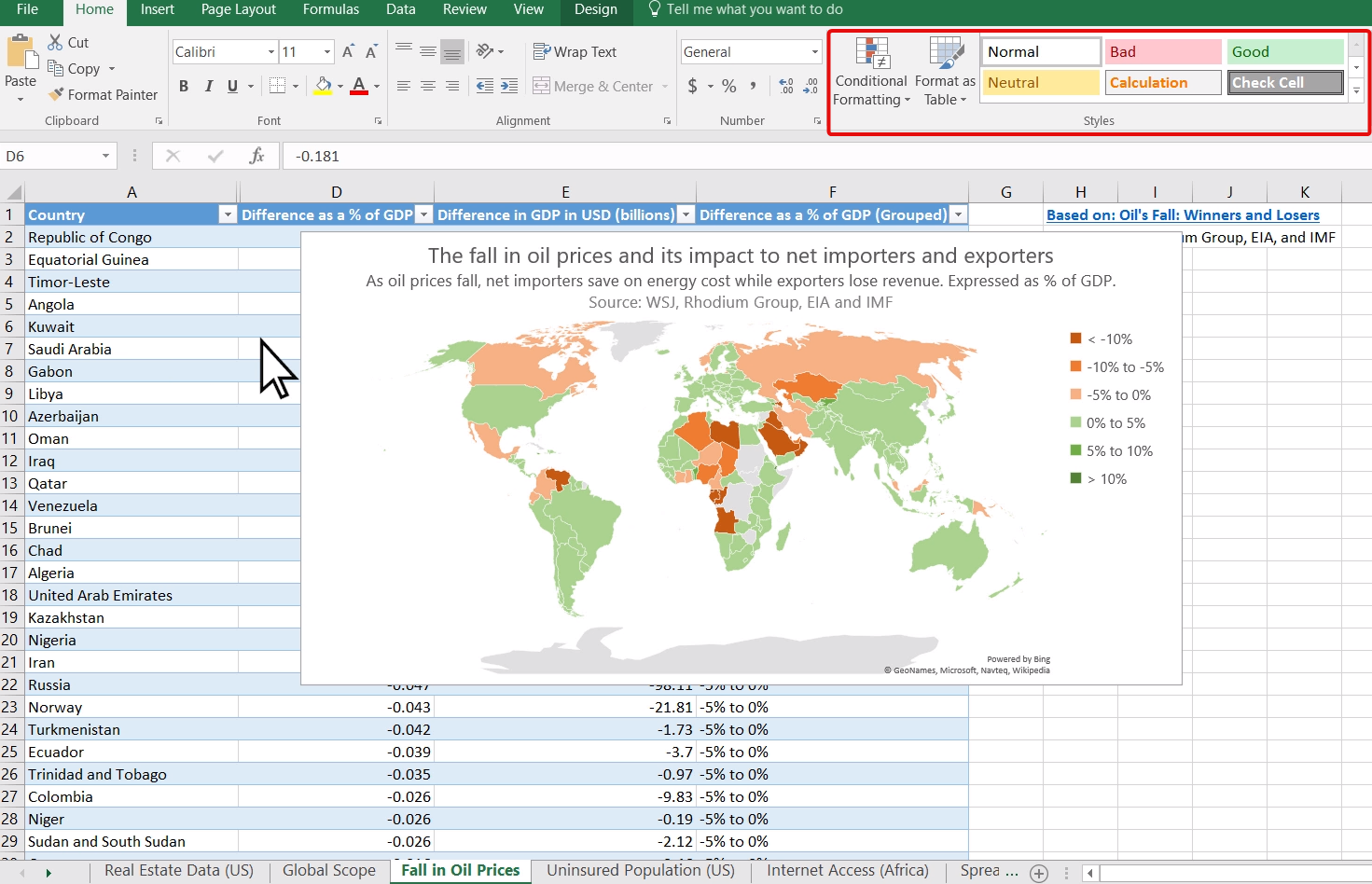Open the Country column filter dropdown
1372x884 pixels.
(x=227, y=214)
